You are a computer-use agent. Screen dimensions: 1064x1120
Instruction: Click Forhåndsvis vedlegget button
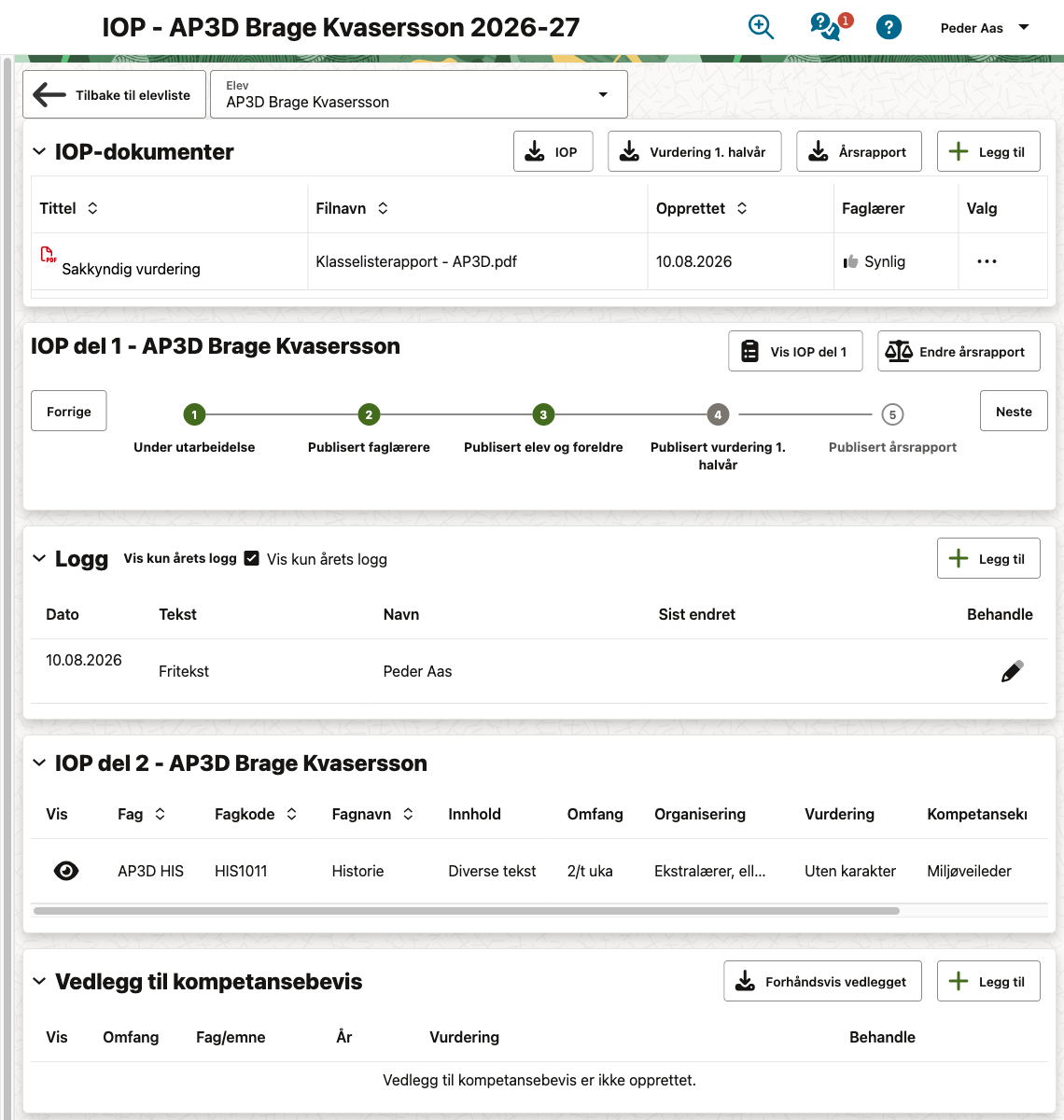point(822,981)
